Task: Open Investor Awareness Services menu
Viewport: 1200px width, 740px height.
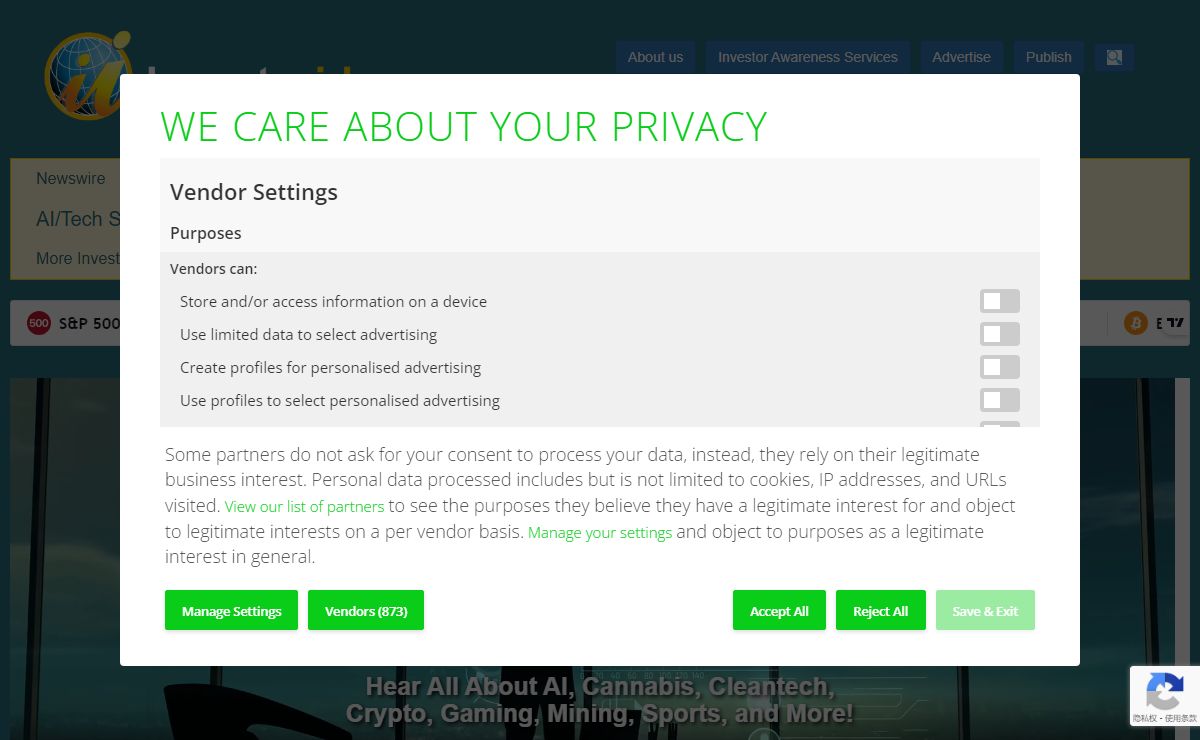Action: click(808, 57)
